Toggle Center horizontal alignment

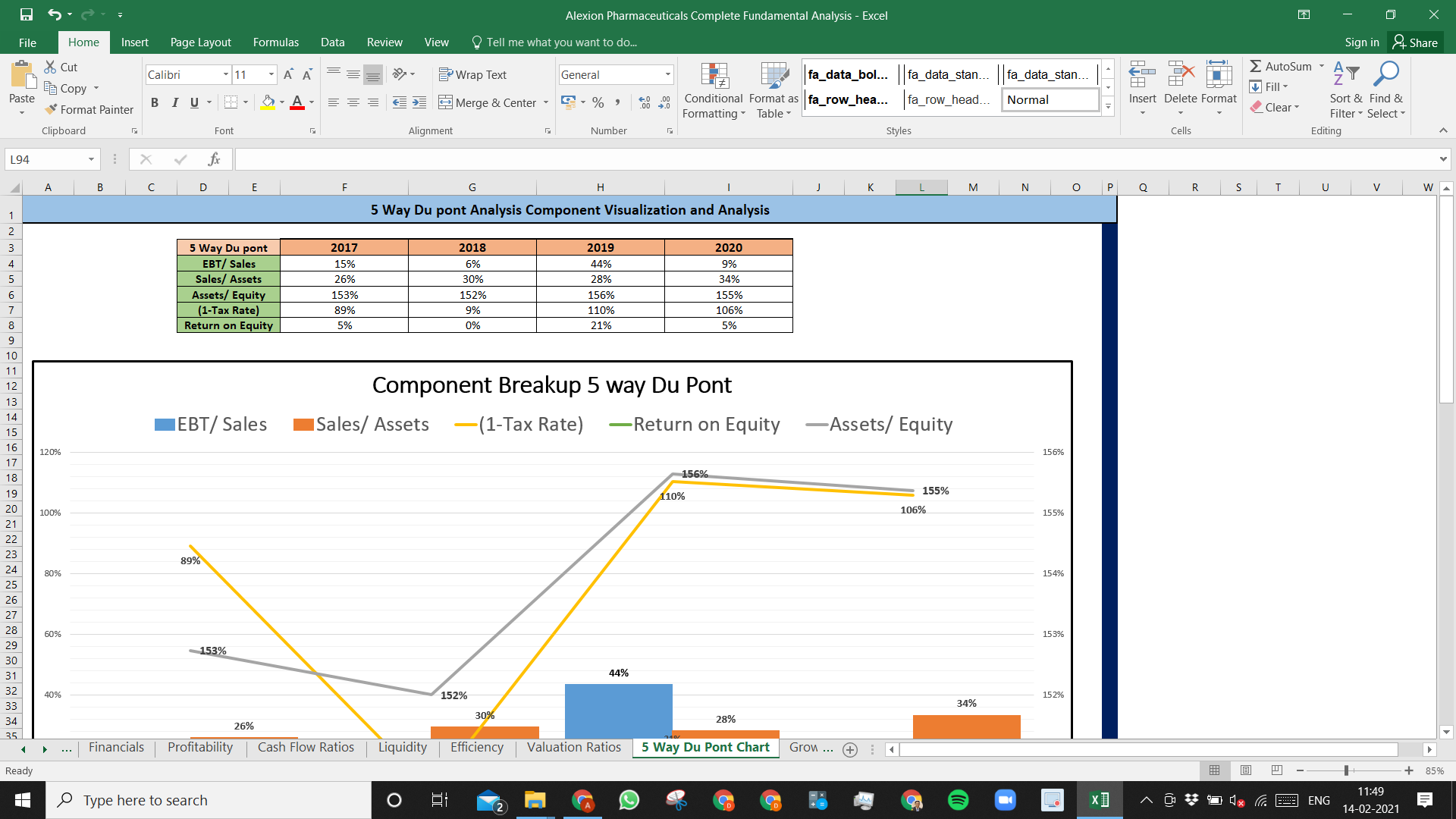tap(353, 102)
